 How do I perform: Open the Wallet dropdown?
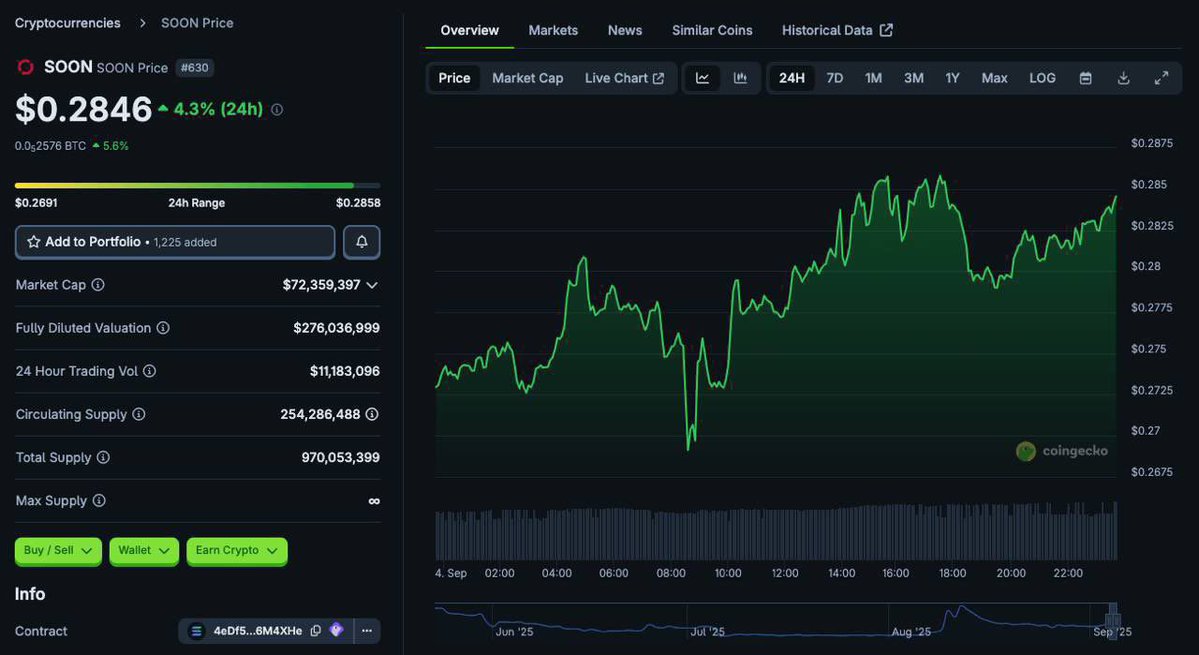click(144, 550)
